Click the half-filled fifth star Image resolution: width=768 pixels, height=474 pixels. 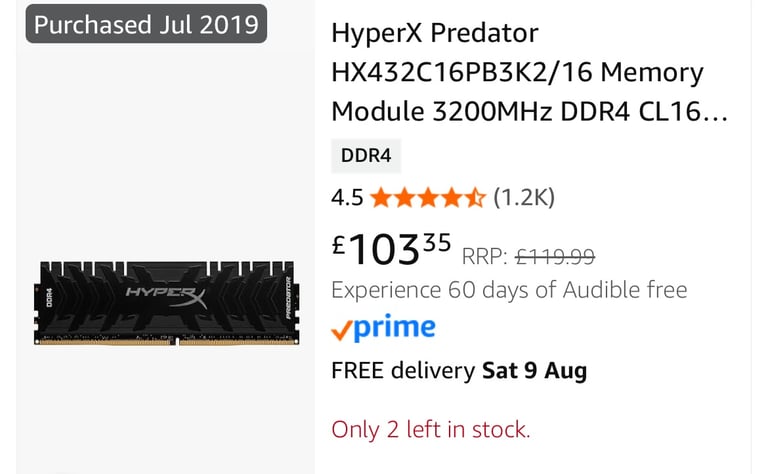(475, 198)
